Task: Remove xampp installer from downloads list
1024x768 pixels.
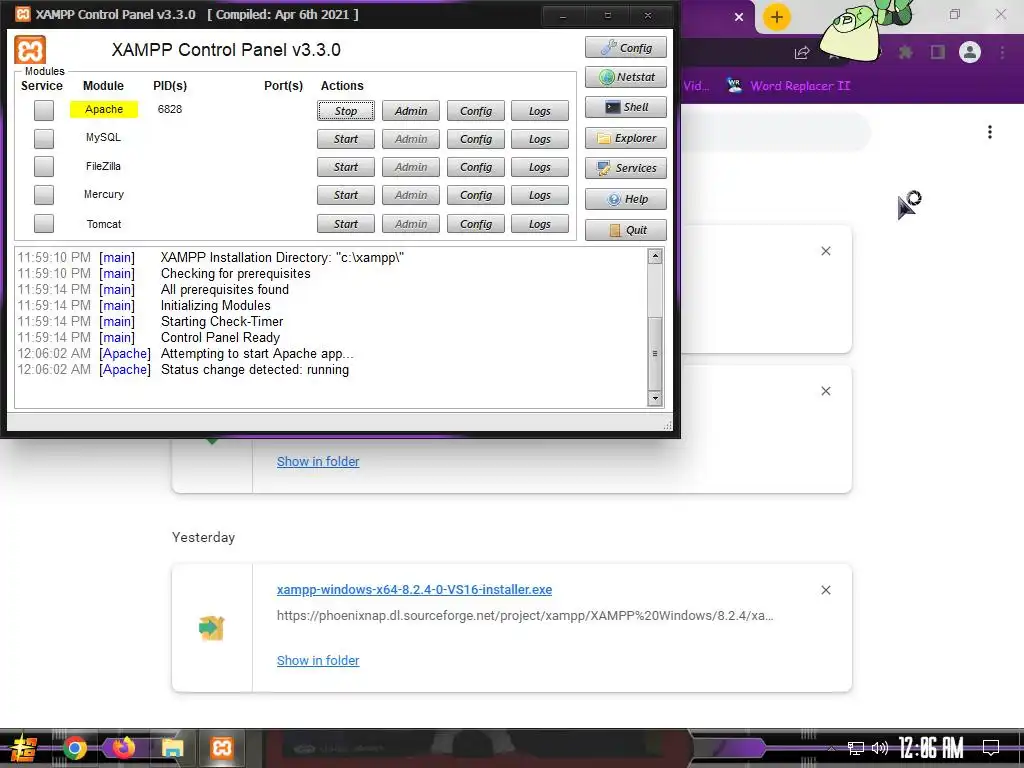Action: click(x=825, y=590)
